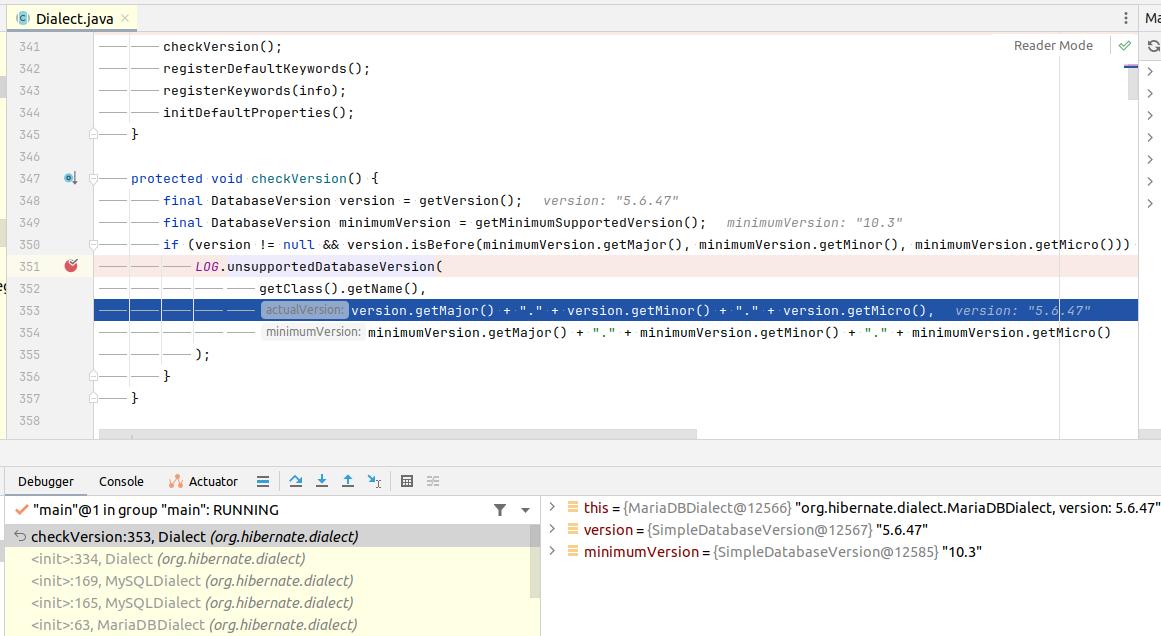
Task: Collapse the checkVersion method fold marker
Action: [x=93, y=179]
